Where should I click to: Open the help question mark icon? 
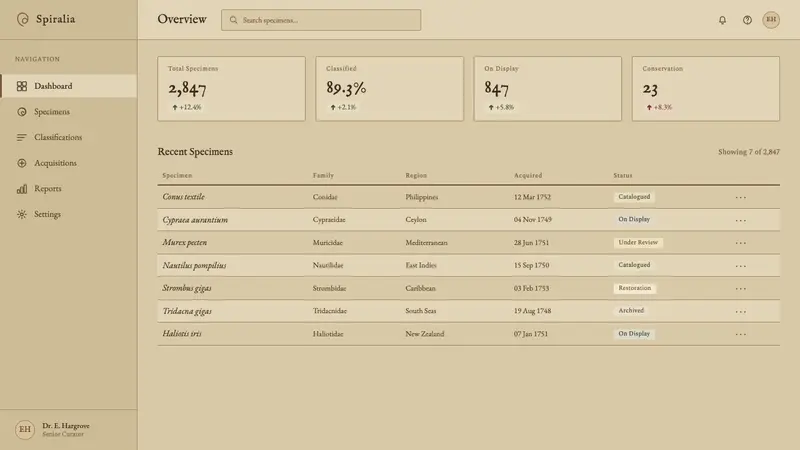747,20
